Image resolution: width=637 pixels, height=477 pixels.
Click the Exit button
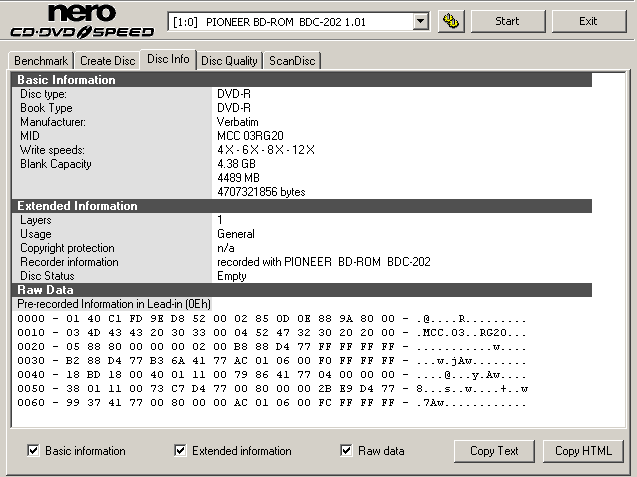pos(588,21)
